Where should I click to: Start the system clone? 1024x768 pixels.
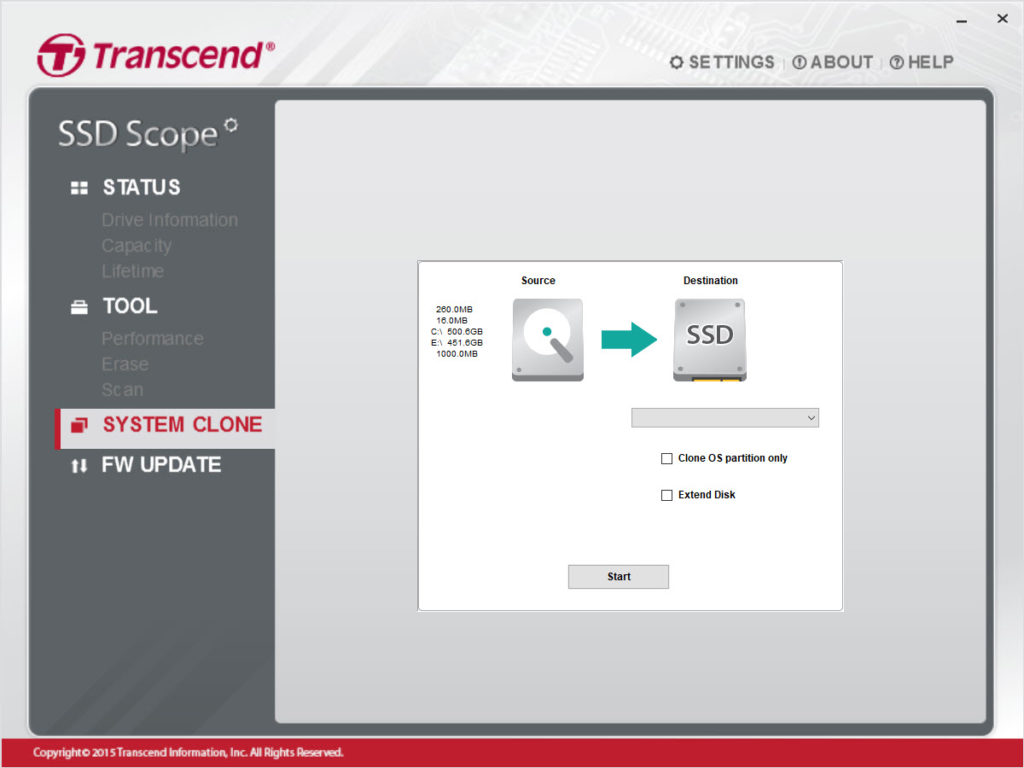pos(618,577)
